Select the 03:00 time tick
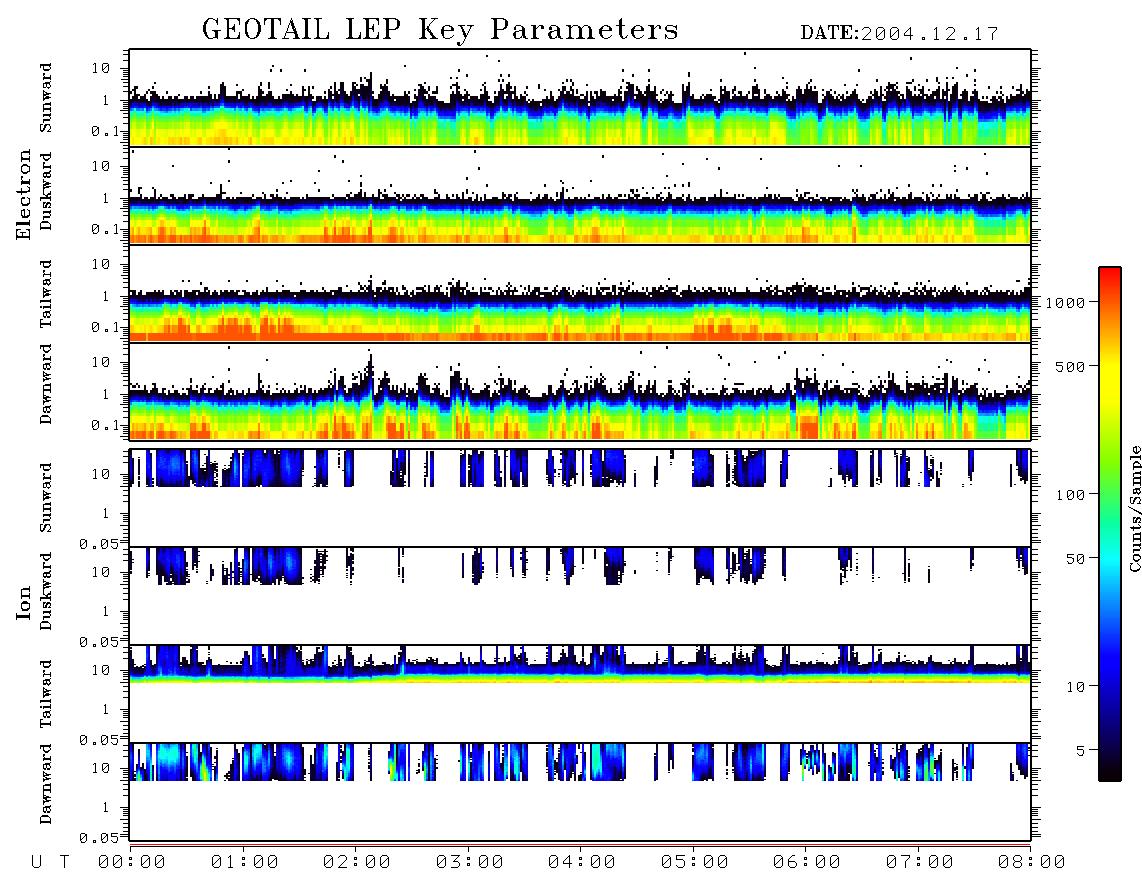Viewport: 1142px width, 880px height. 470,863
